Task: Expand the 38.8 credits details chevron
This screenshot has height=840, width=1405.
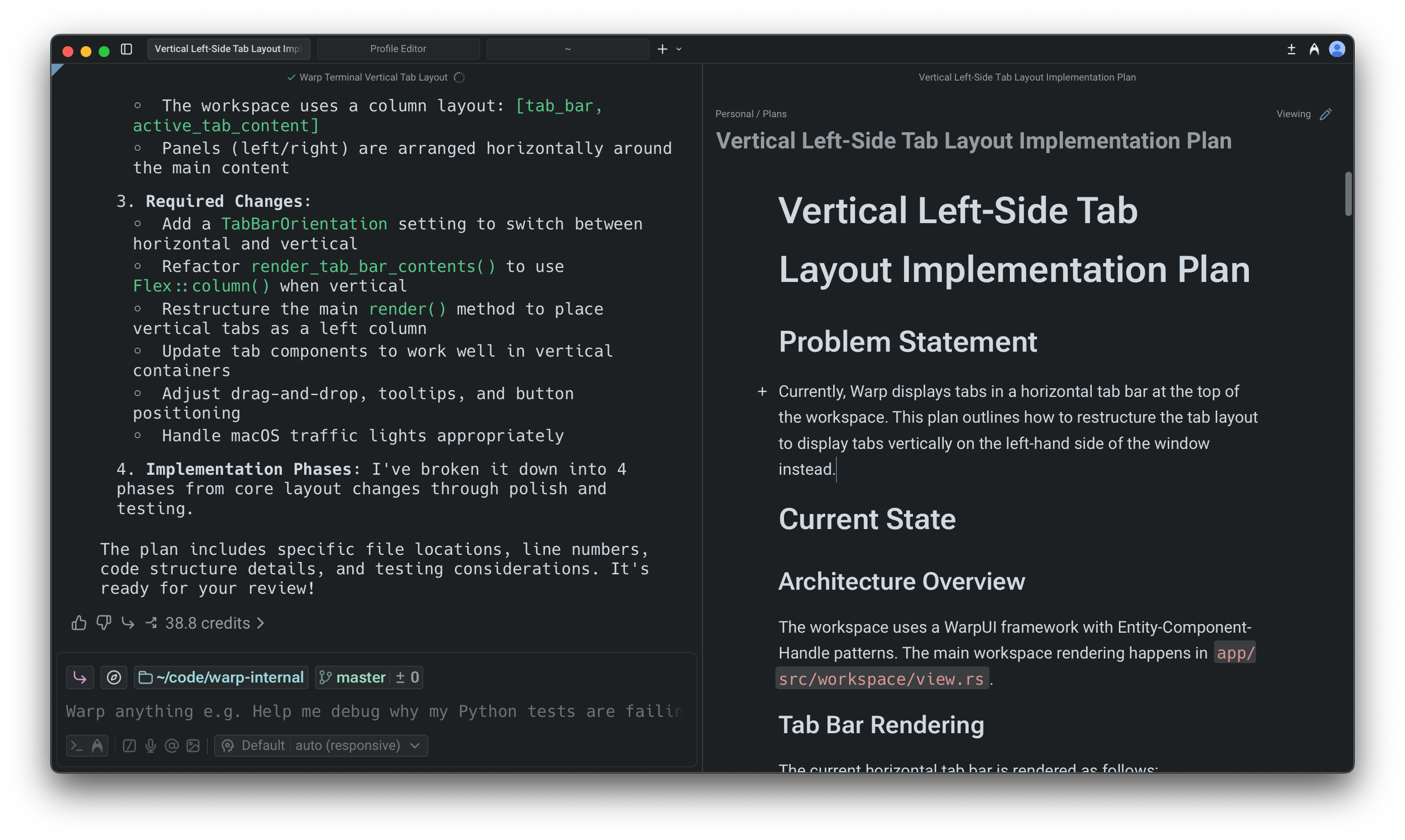Action: pos(260,623)
